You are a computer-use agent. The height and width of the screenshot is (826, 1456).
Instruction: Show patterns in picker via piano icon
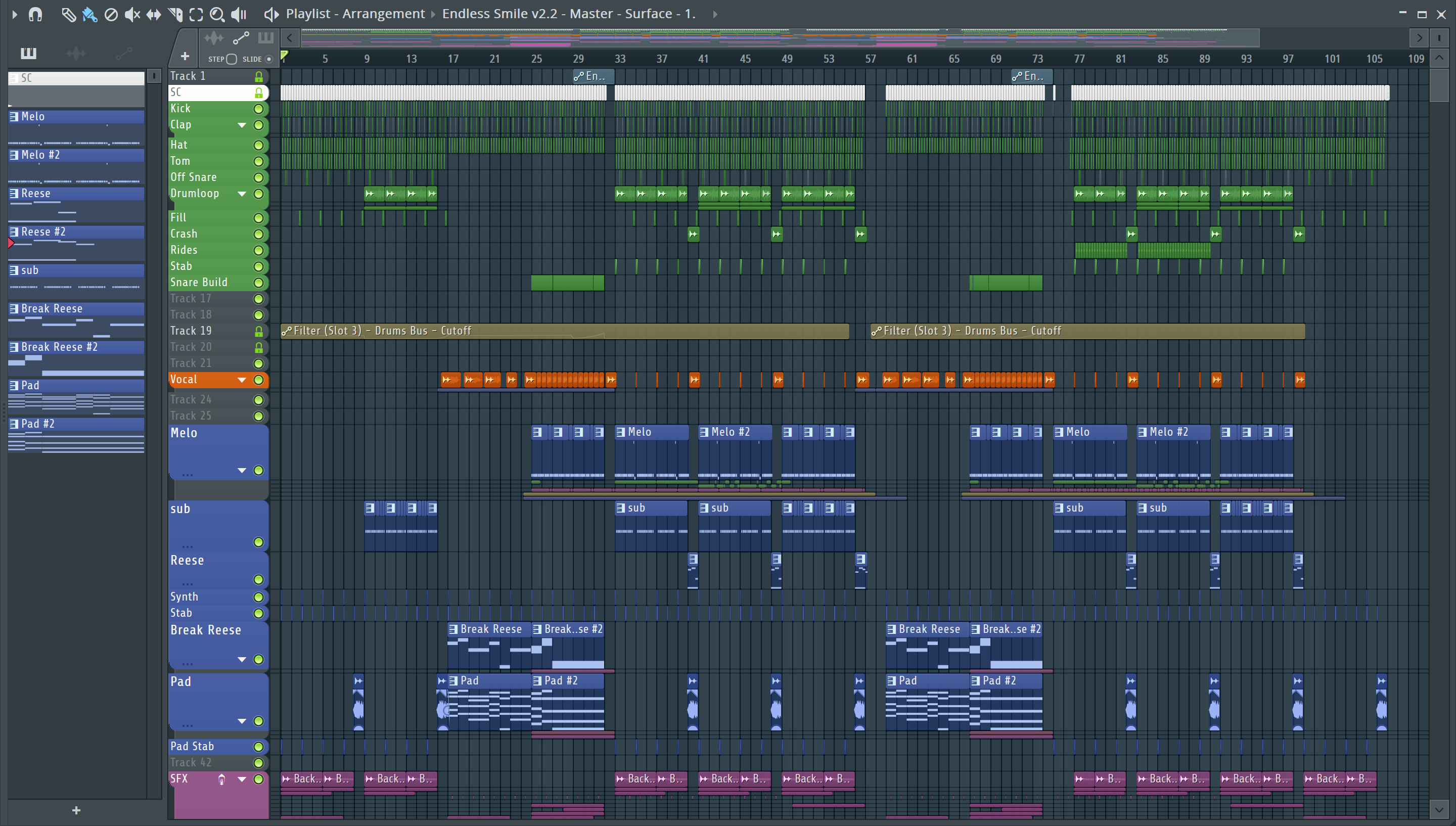click(28, 53)
